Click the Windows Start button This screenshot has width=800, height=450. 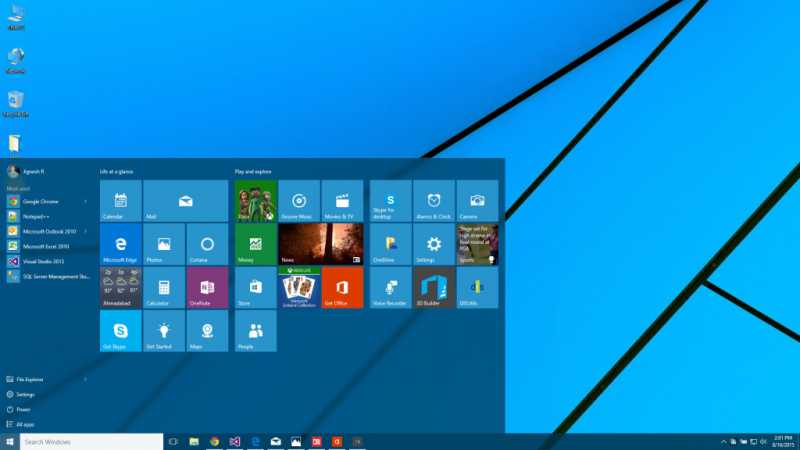10,442
